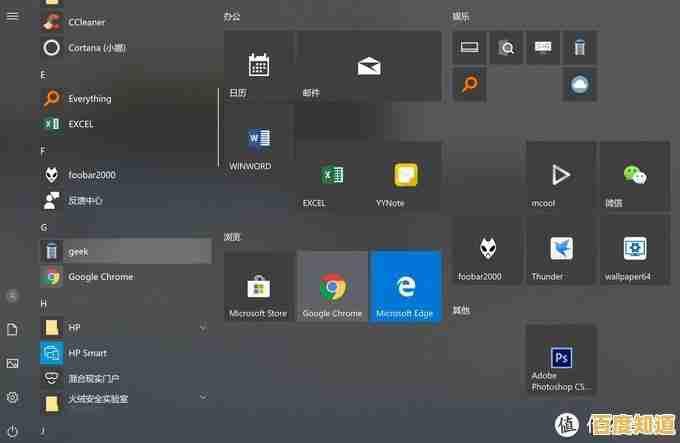Image resolution: width=680 pixels, height=443 pixels.
Task: Expand the Start hamburger menu
Action: click(x=12, y=17)
